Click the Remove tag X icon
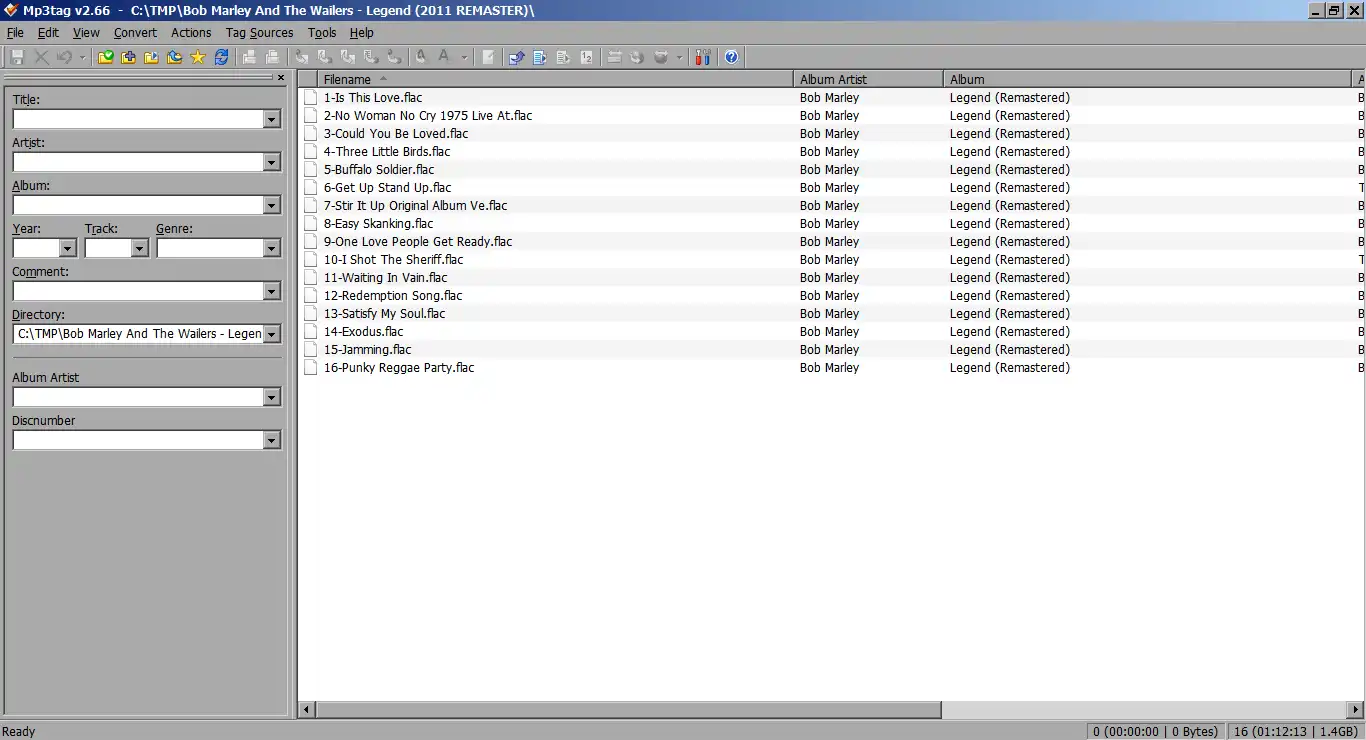Image resolution: width=1366 pixels, height=740 pixels. 42,57
